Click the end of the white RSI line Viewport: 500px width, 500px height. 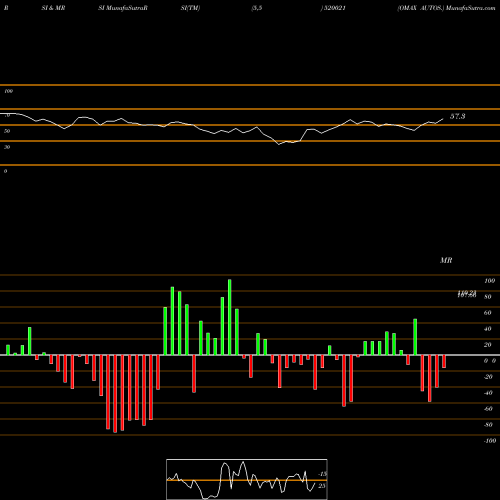443,119
